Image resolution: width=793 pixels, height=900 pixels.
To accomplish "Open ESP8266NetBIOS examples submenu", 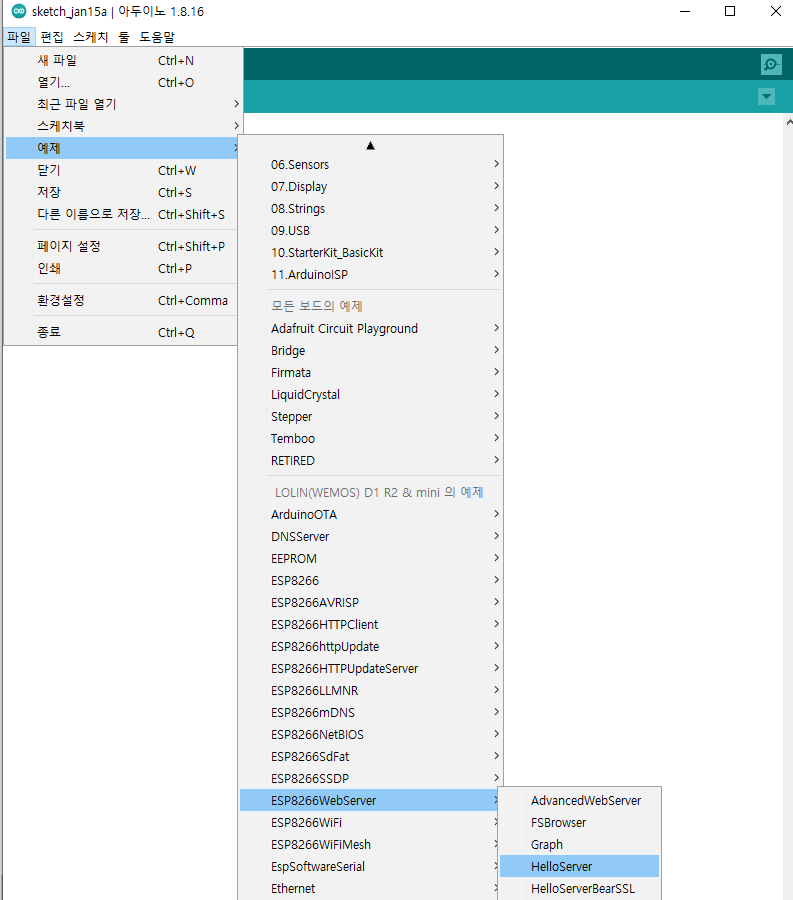I will pos(371,735).
